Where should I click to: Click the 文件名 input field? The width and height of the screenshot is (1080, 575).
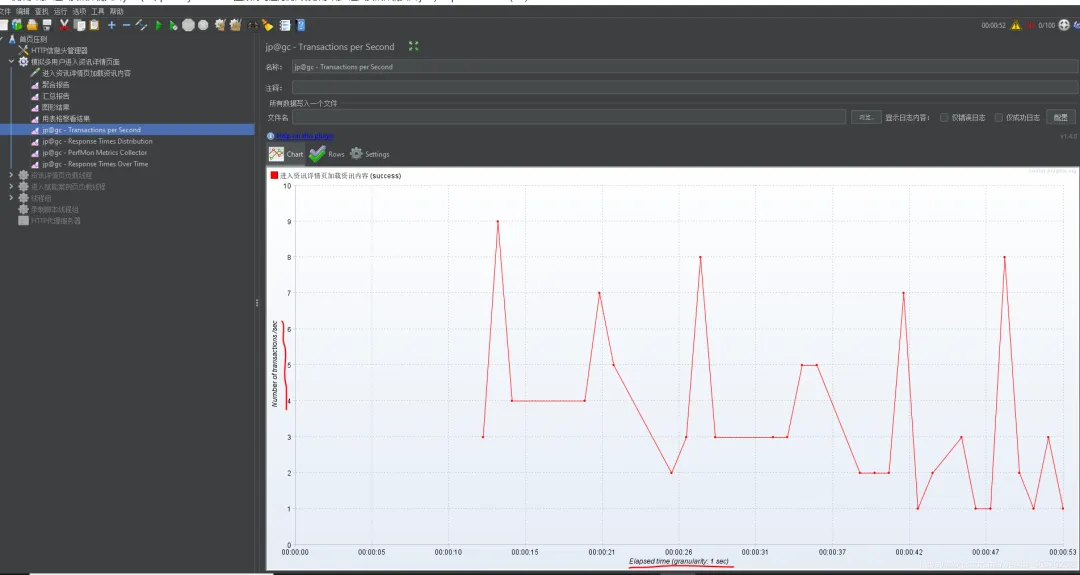coord(569,117)
